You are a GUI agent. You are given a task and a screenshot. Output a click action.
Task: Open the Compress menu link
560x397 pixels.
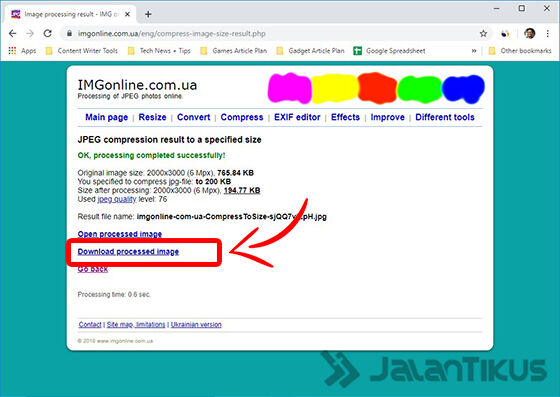tap(242, 117)
